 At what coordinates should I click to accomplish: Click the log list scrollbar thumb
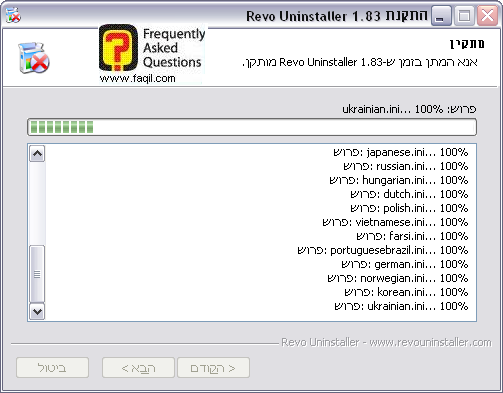37,274
